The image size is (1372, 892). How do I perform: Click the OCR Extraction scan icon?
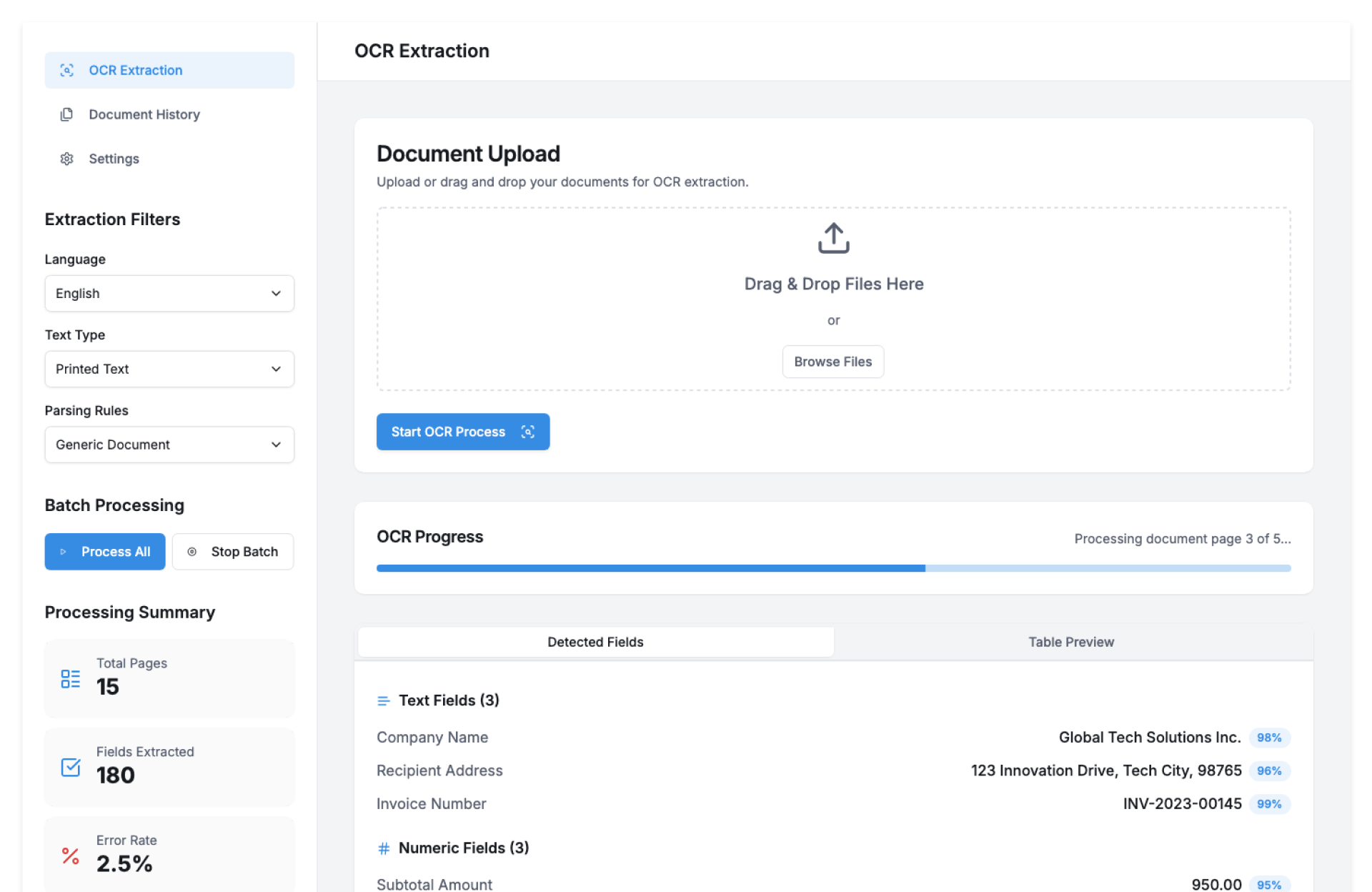(x=66, y=70)
